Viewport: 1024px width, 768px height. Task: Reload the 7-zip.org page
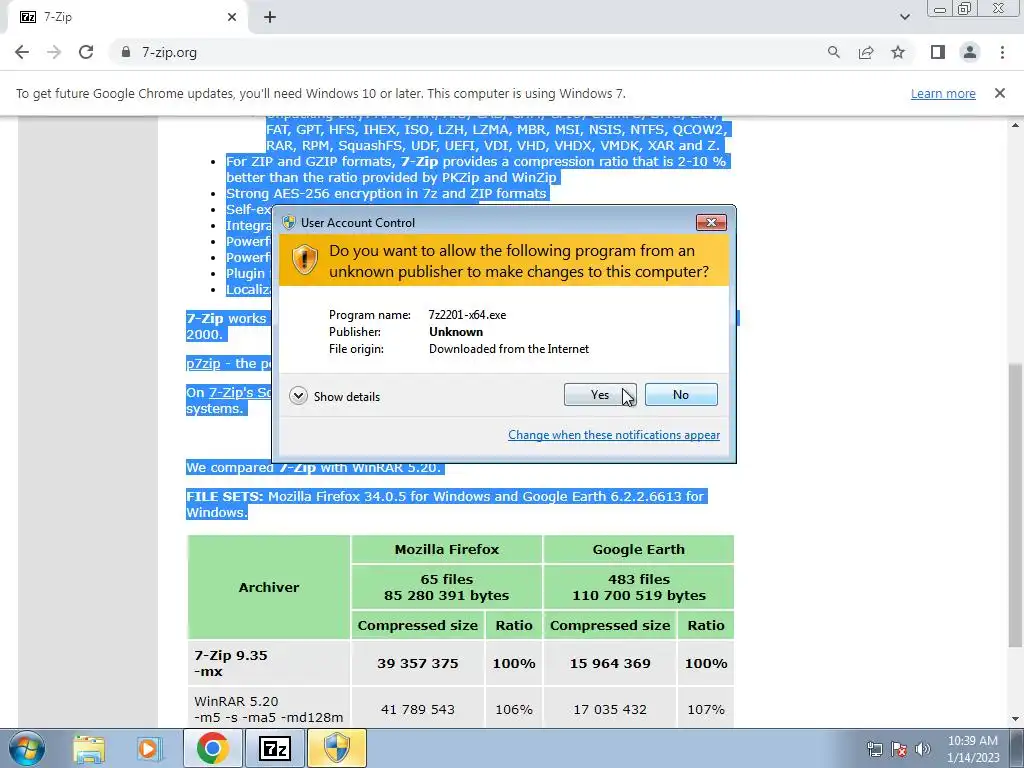[x=86, y=52]
